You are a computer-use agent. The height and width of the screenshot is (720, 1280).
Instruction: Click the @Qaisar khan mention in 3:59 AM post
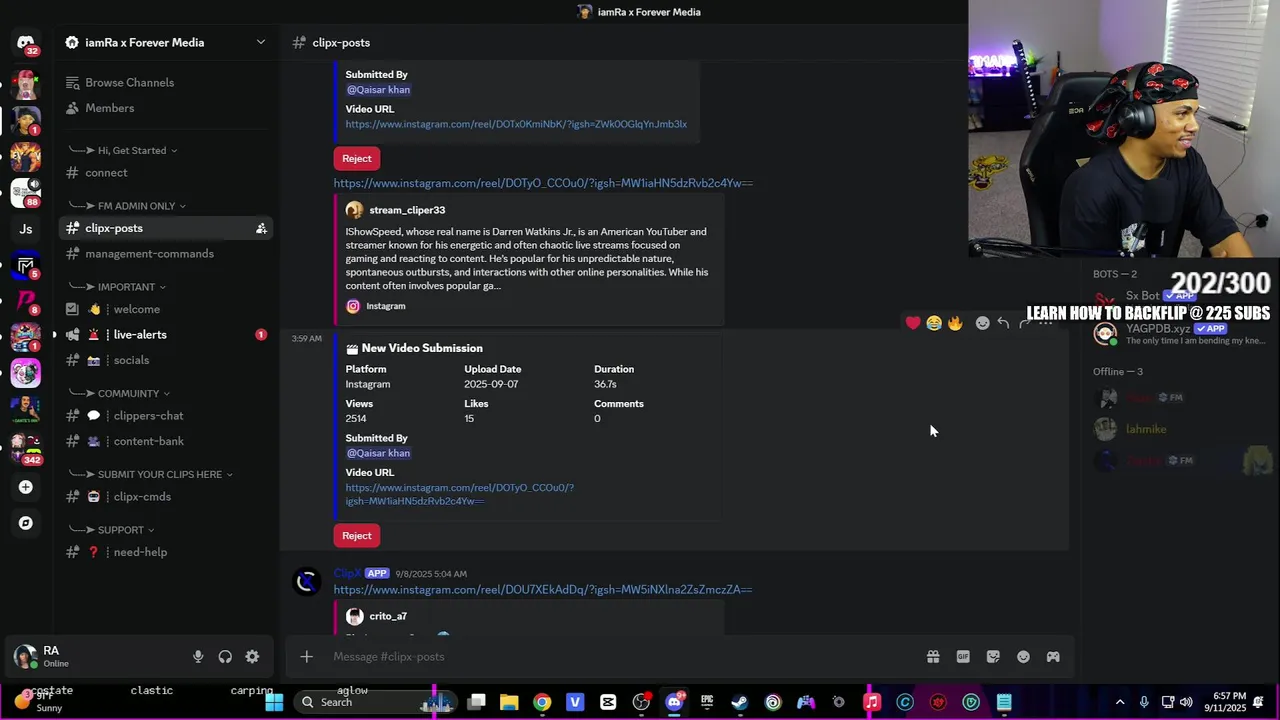pyautogui.click(x=378, y=453)
